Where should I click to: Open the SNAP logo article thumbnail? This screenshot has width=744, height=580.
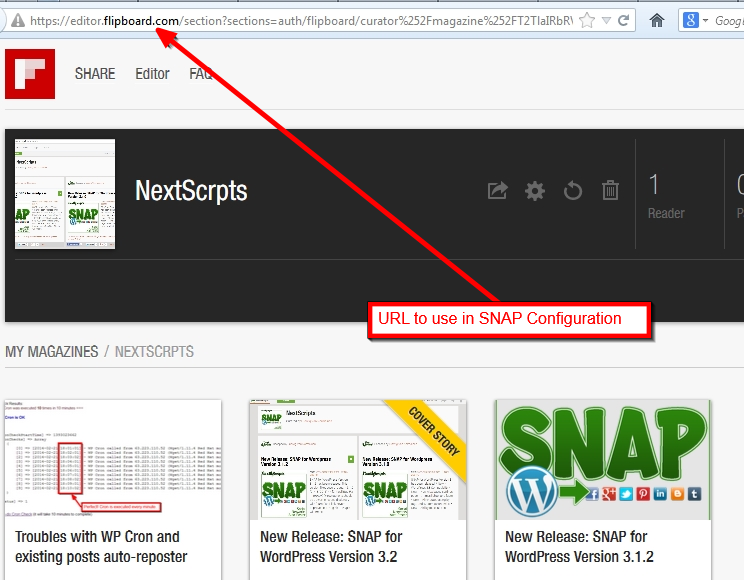point(603,459)
